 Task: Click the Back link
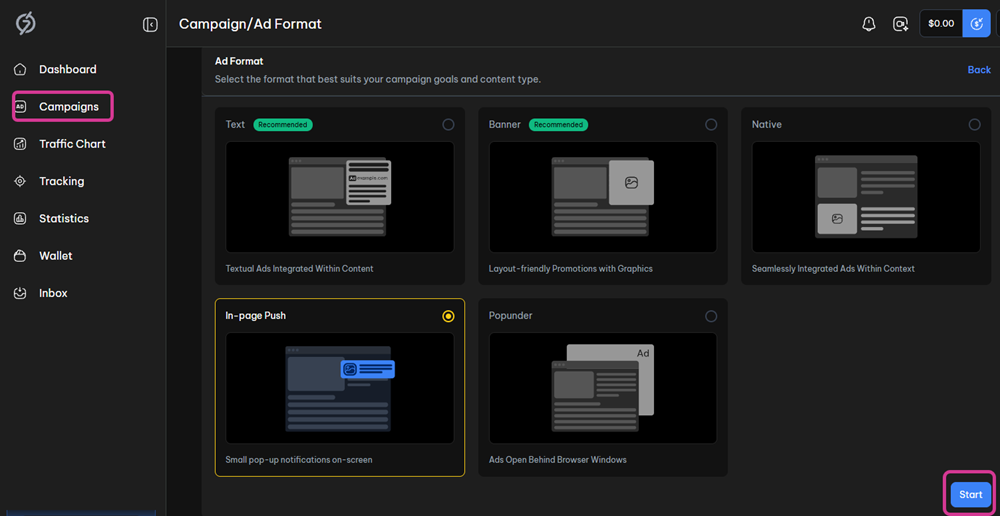coord(979,70)
